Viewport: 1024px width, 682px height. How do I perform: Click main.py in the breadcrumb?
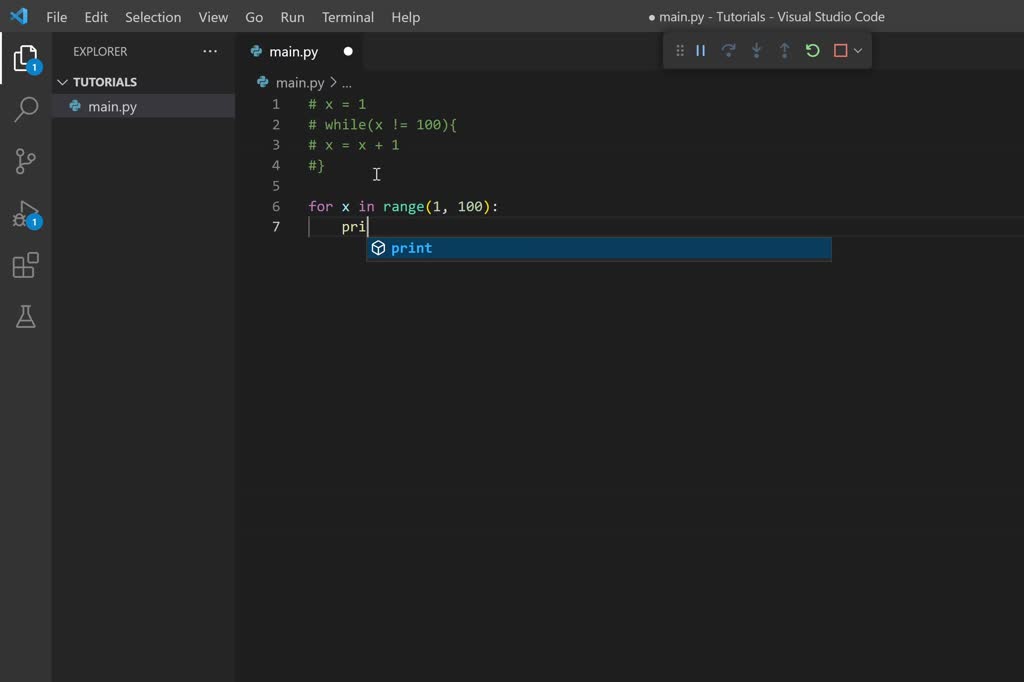coord(300,82)
